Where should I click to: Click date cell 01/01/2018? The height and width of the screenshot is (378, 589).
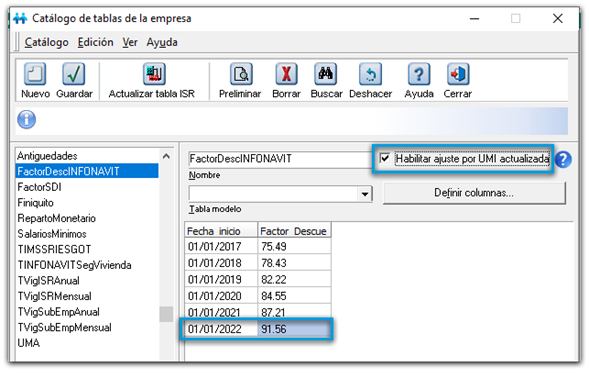click(x=221, y=263)
